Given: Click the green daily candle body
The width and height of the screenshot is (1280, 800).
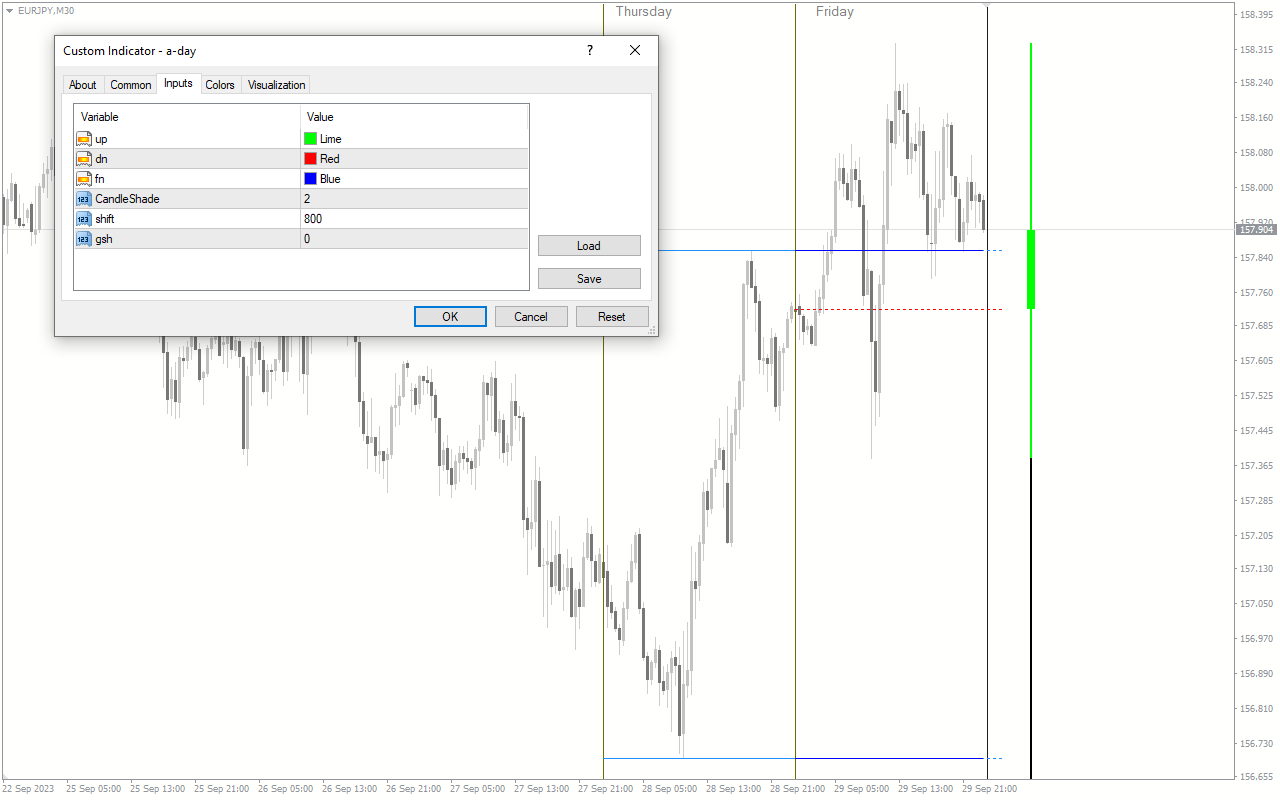Looking at the screenshot, I should tap(1031, 269).
